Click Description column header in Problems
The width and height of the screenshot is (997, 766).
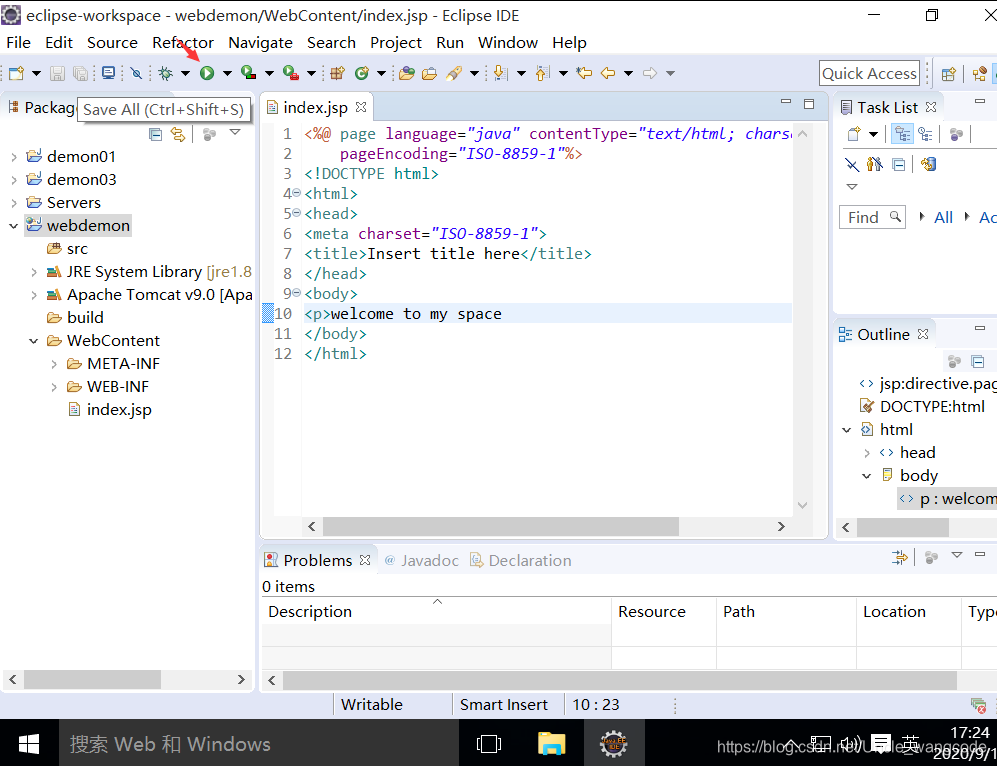436,612
